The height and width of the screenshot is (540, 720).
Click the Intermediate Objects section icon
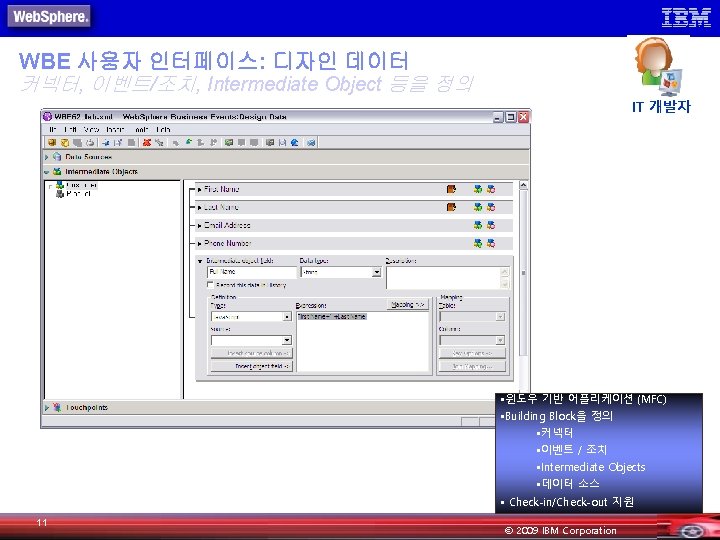point(57,172)
